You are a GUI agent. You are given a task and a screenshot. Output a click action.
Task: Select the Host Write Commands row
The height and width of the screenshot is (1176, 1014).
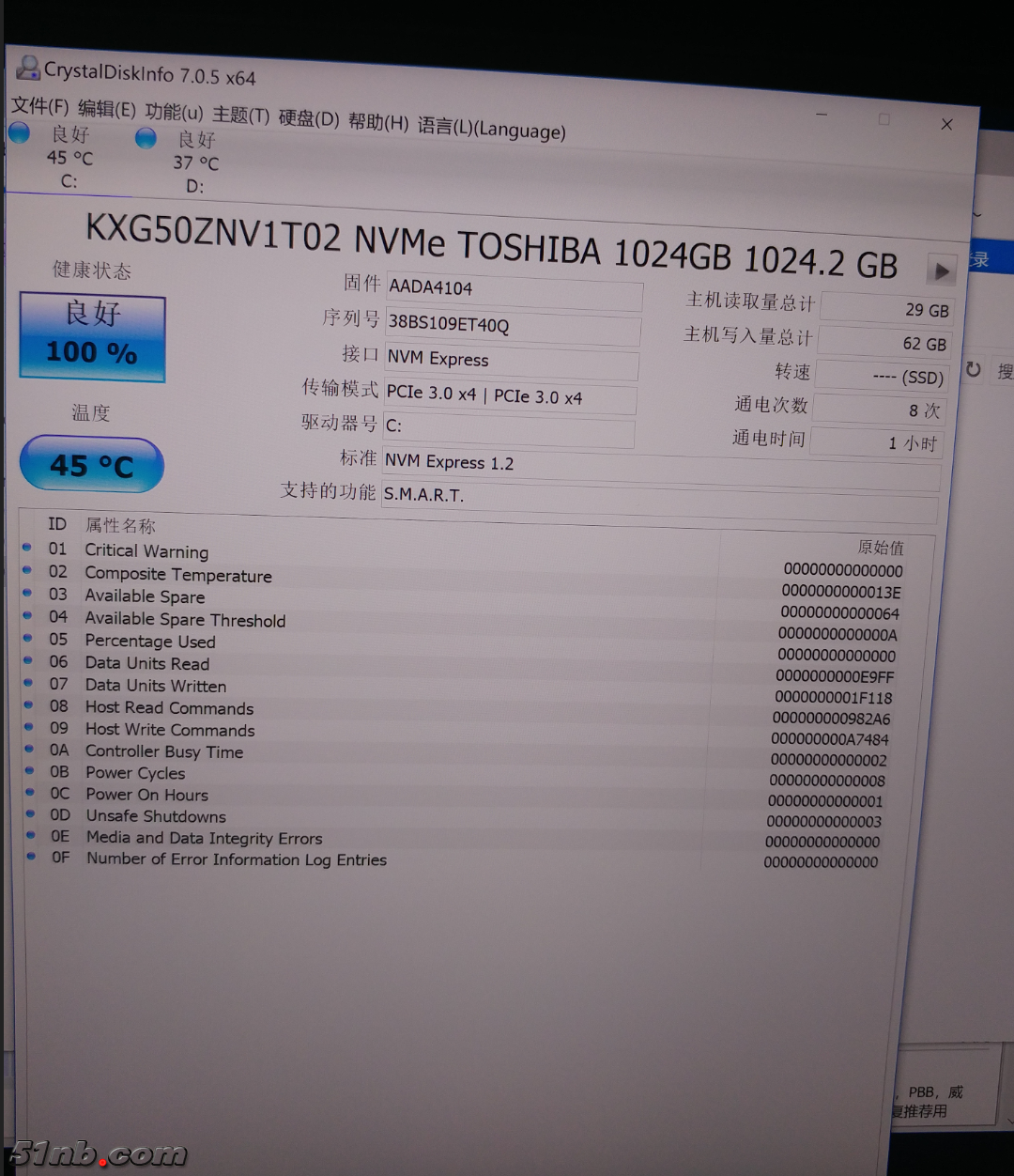click(454, 734)
